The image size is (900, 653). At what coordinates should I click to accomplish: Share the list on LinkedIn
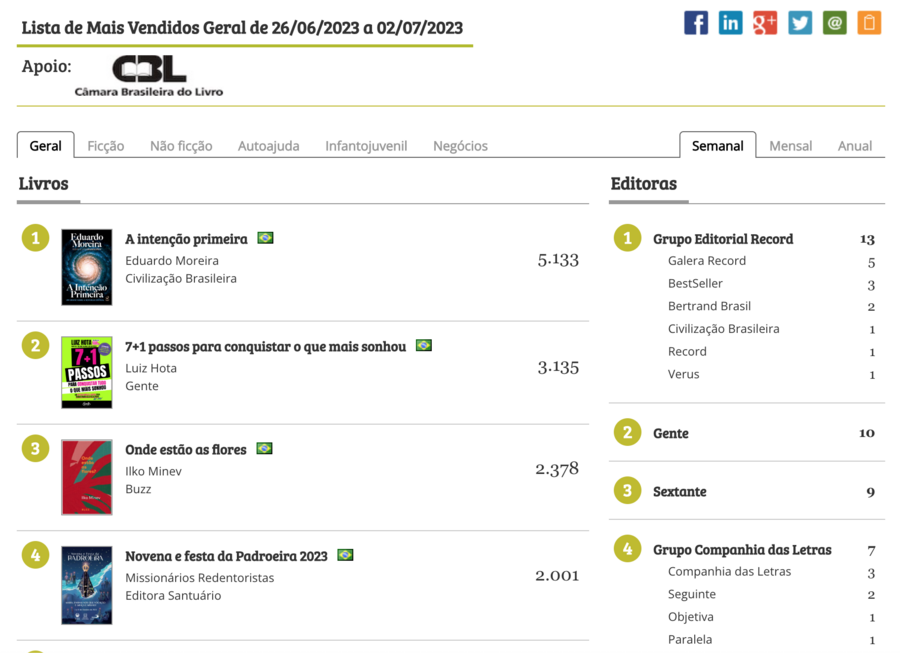tap(730, 23)
